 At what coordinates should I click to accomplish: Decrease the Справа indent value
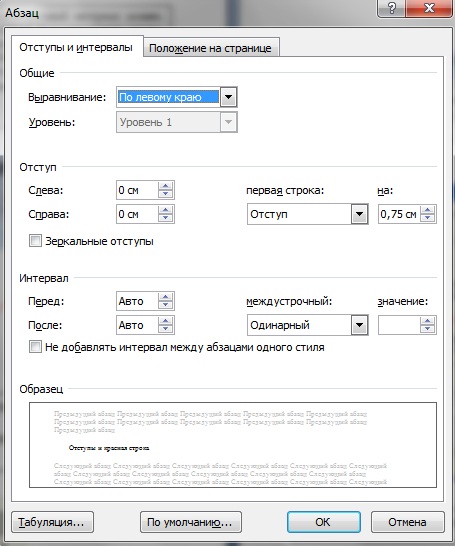[165, 218]
